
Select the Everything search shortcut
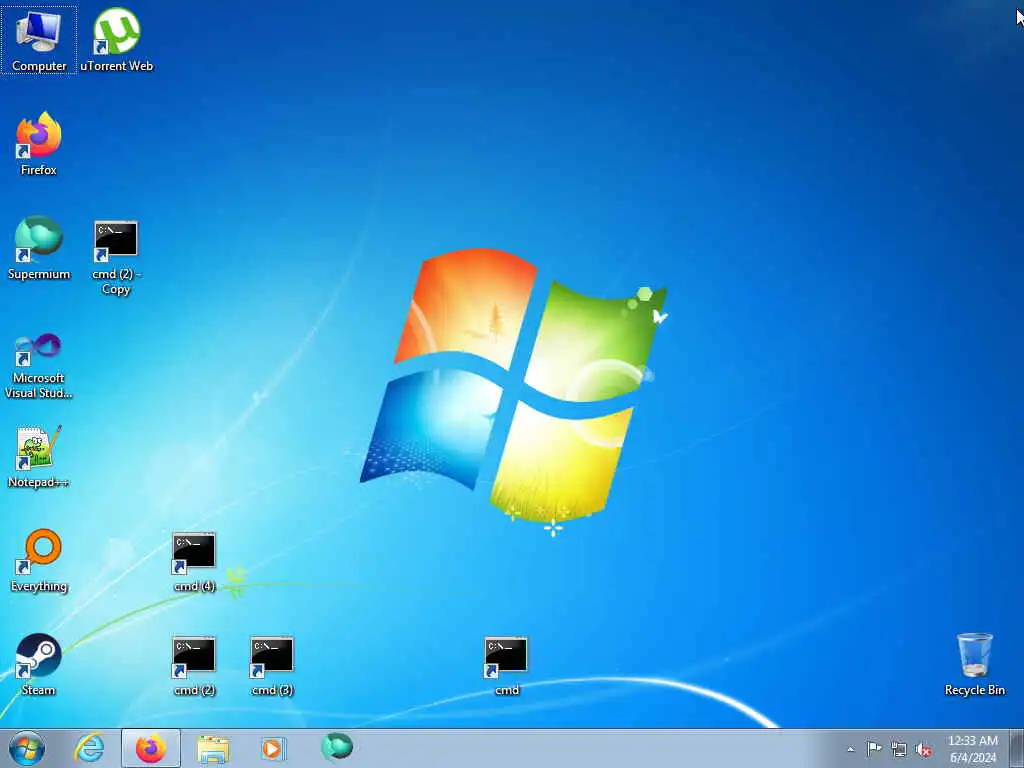39,560
